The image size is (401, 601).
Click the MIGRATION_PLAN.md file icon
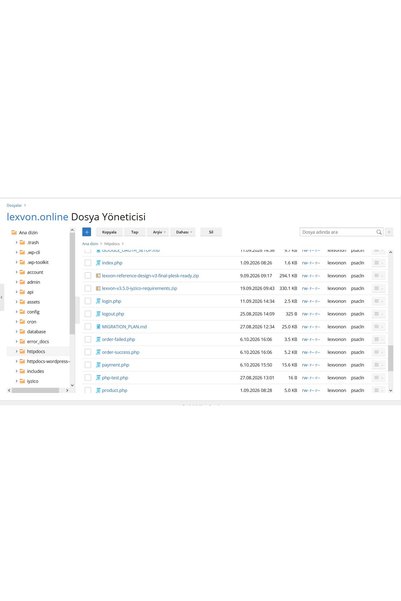98,327
